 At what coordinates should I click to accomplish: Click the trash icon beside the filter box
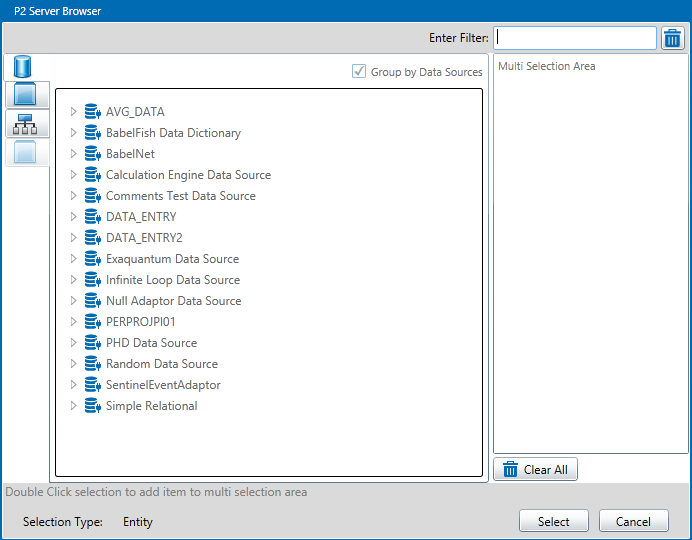pyautogui.click(x=673, y=38)
